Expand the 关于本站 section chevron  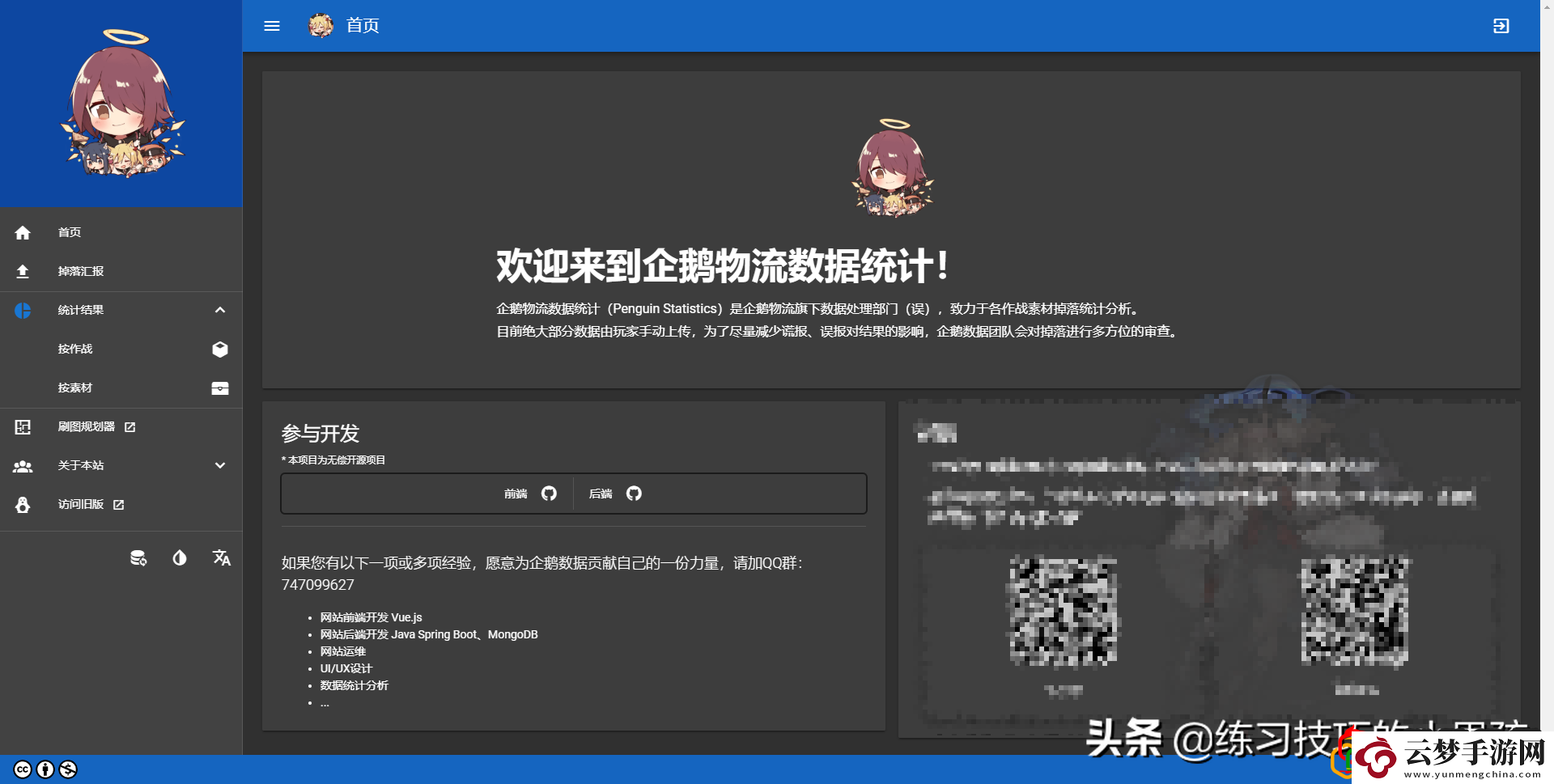tap(220, 465)
